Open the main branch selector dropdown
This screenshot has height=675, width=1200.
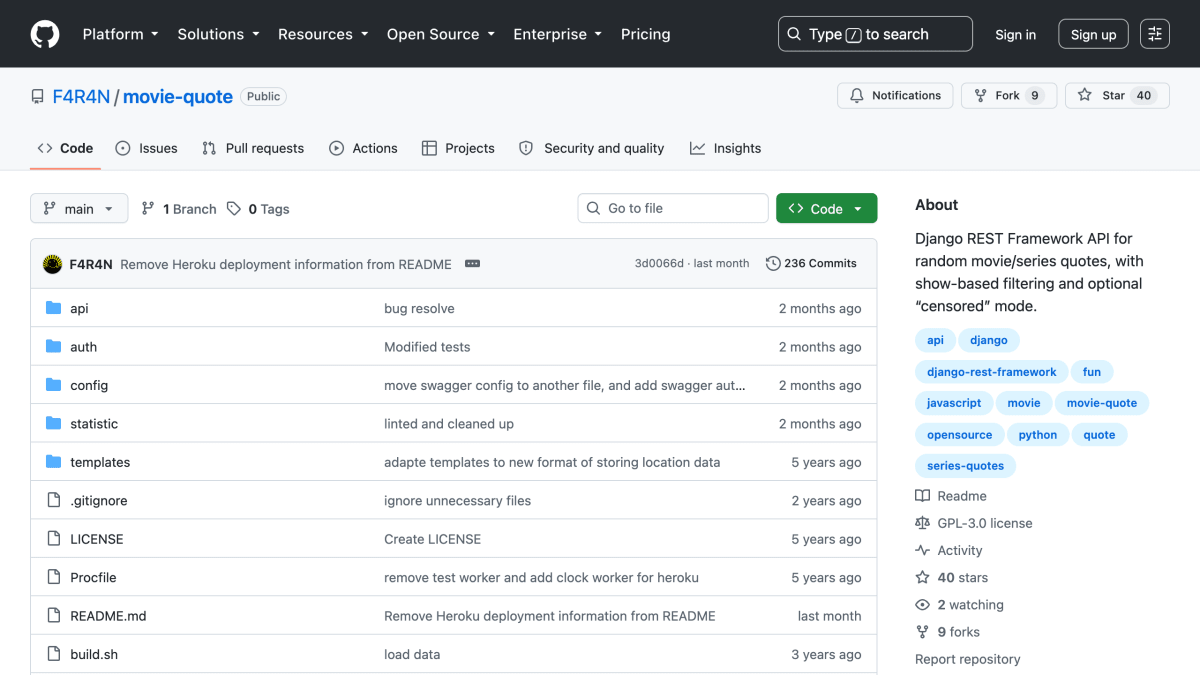[x=79, y=208]
